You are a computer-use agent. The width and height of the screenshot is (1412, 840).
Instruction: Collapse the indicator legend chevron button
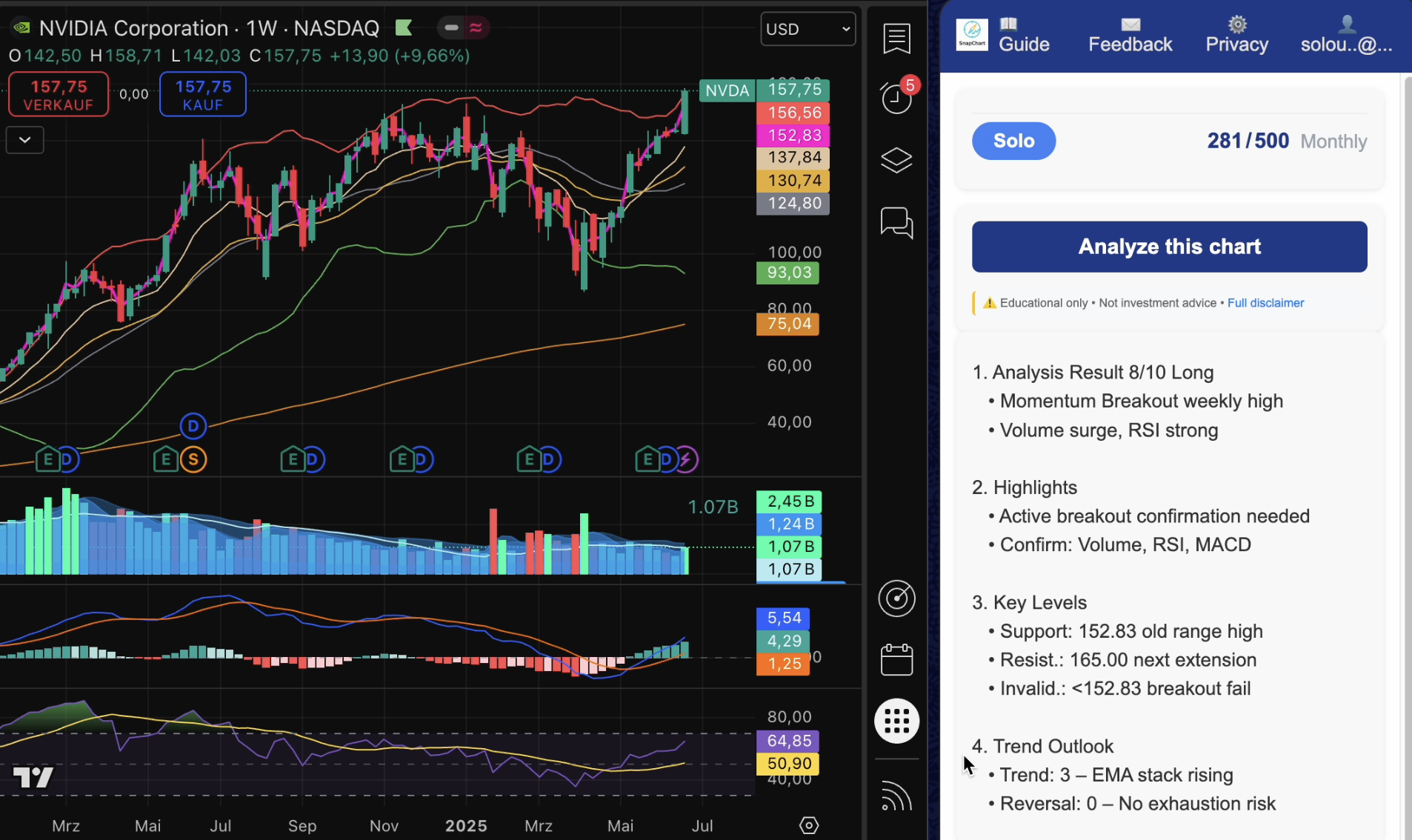click(24, 139)
